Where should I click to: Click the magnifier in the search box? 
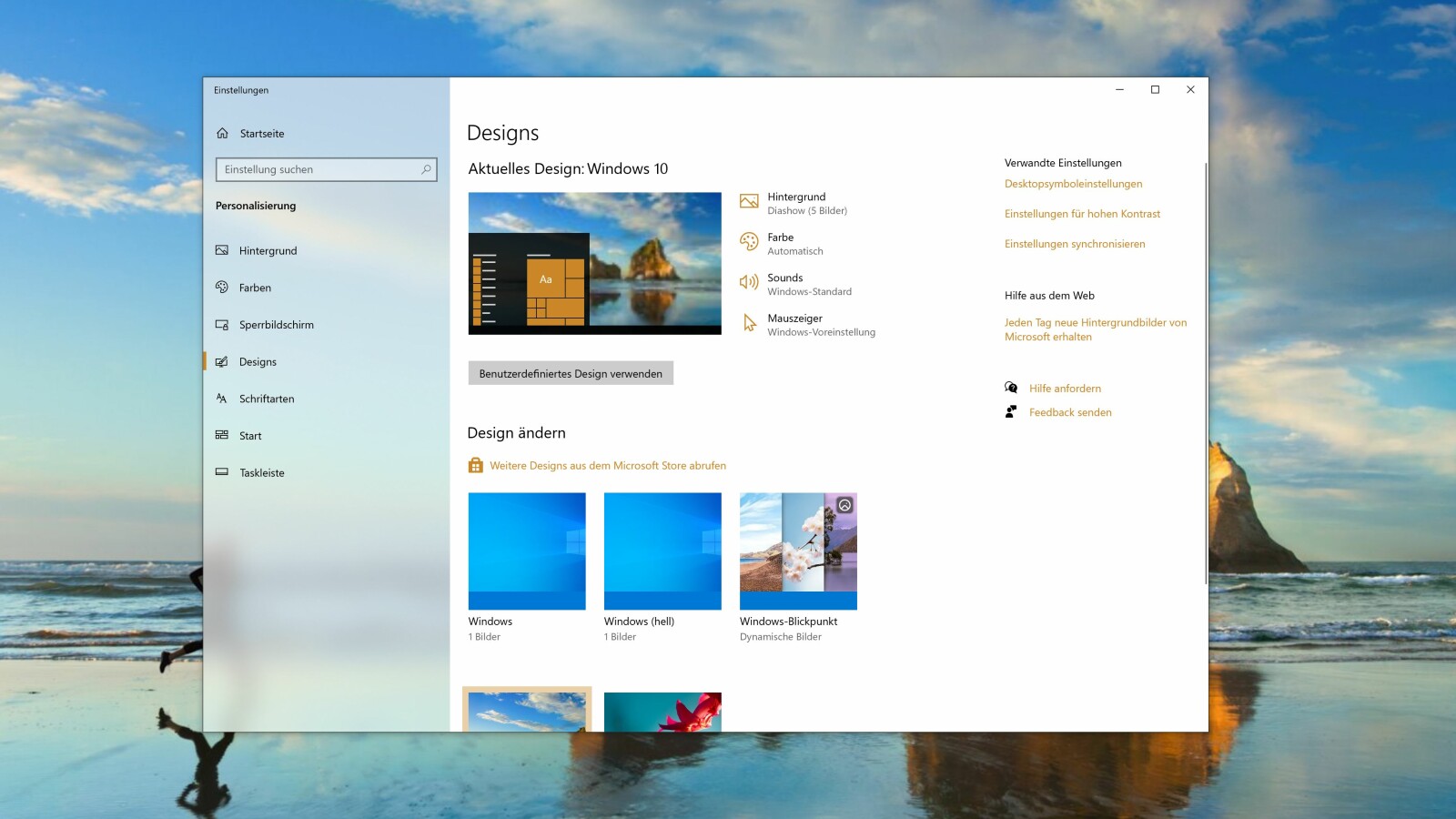426,169
